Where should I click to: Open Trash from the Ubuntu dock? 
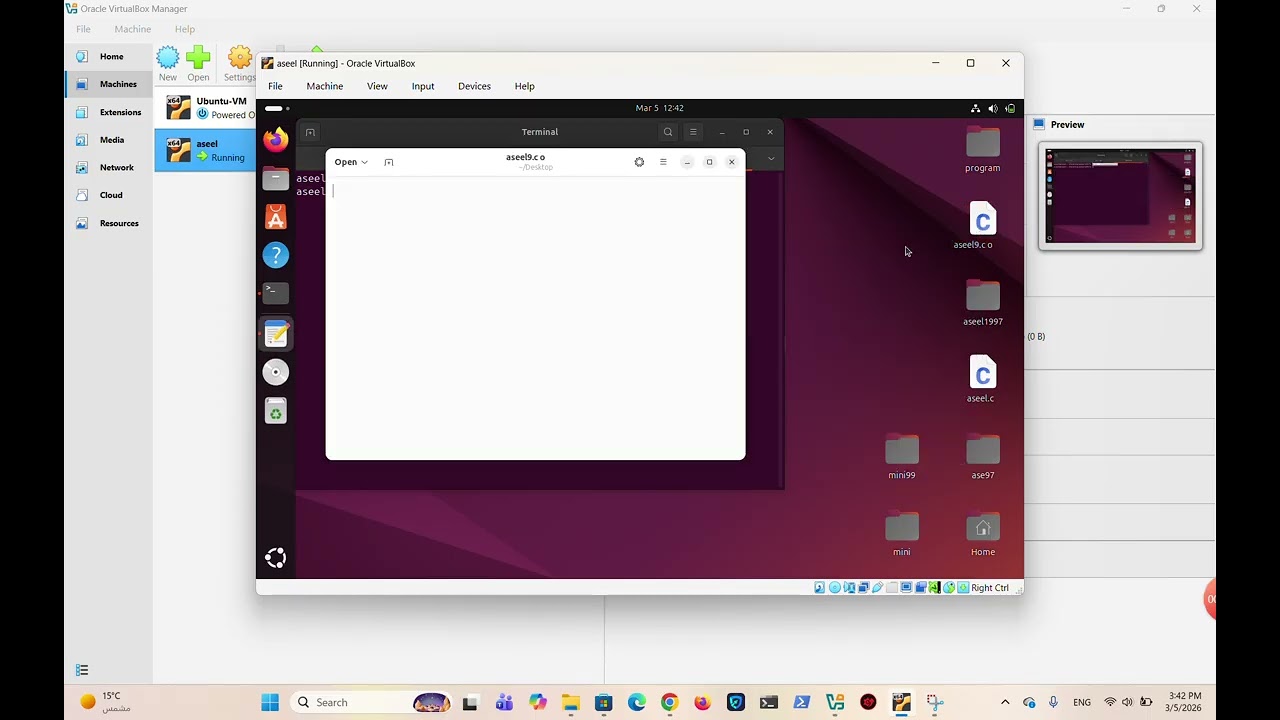pos(276,411)
